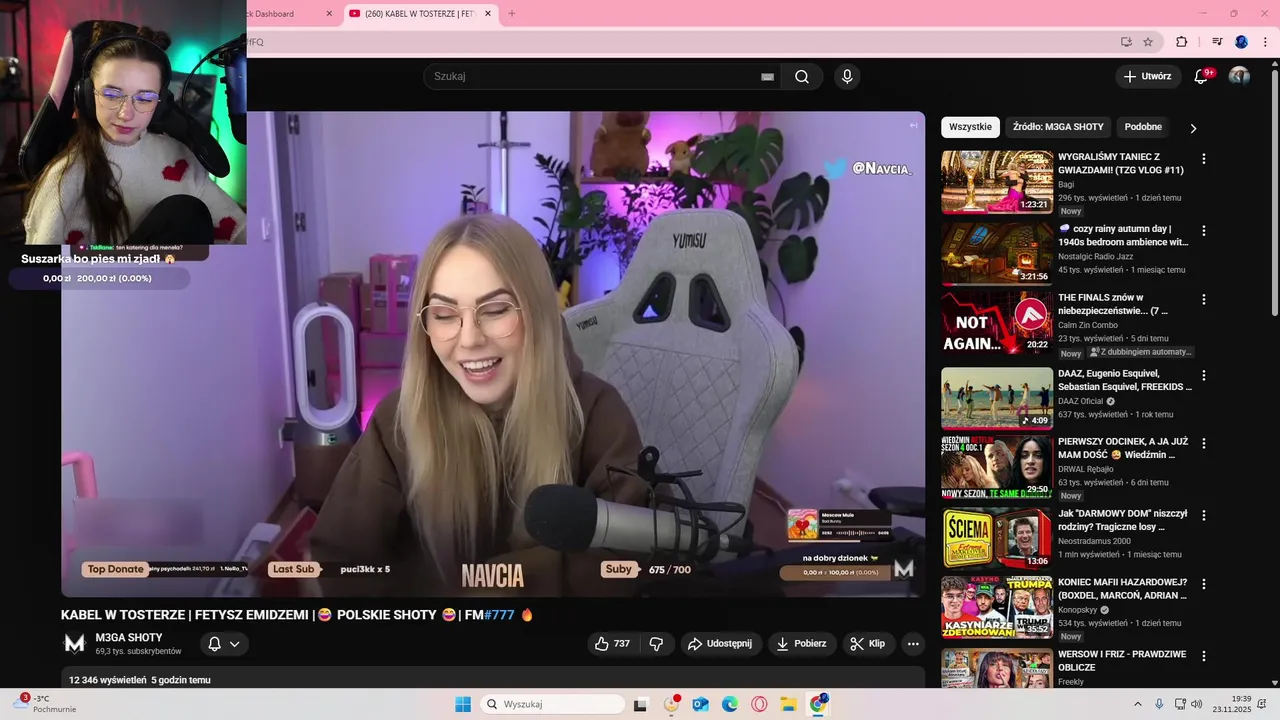Open the M3GA SHOTY channel name link

click(x=129, y=637)
